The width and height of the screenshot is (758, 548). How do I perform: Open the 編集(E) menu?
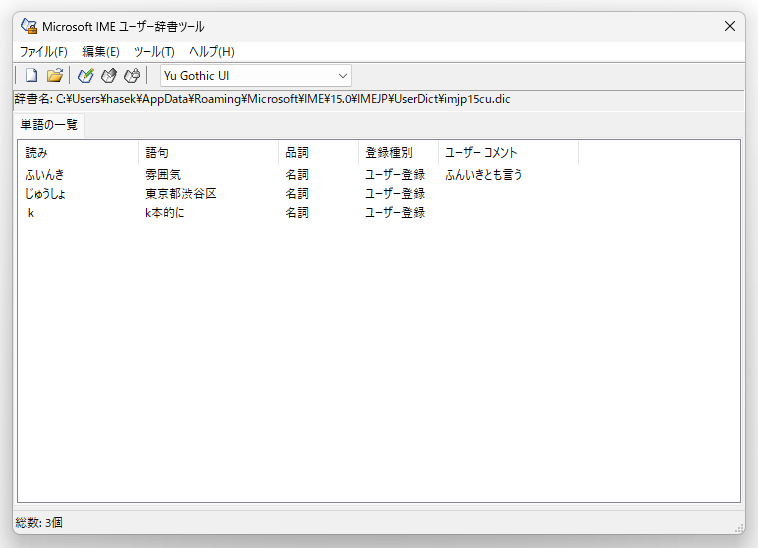101,52
